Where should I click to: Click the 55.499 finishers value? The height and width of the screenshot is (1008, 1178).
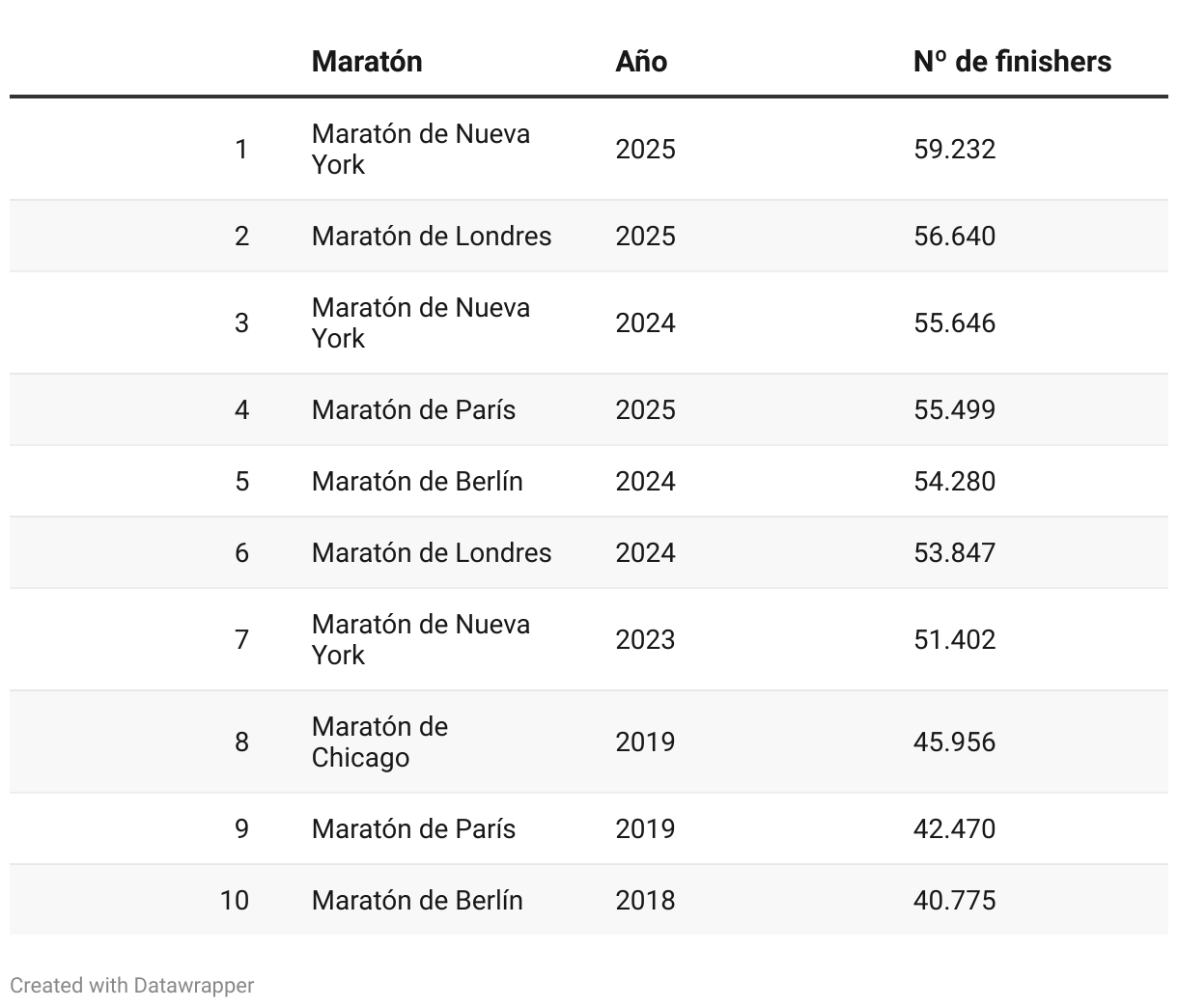pos(954,410)
